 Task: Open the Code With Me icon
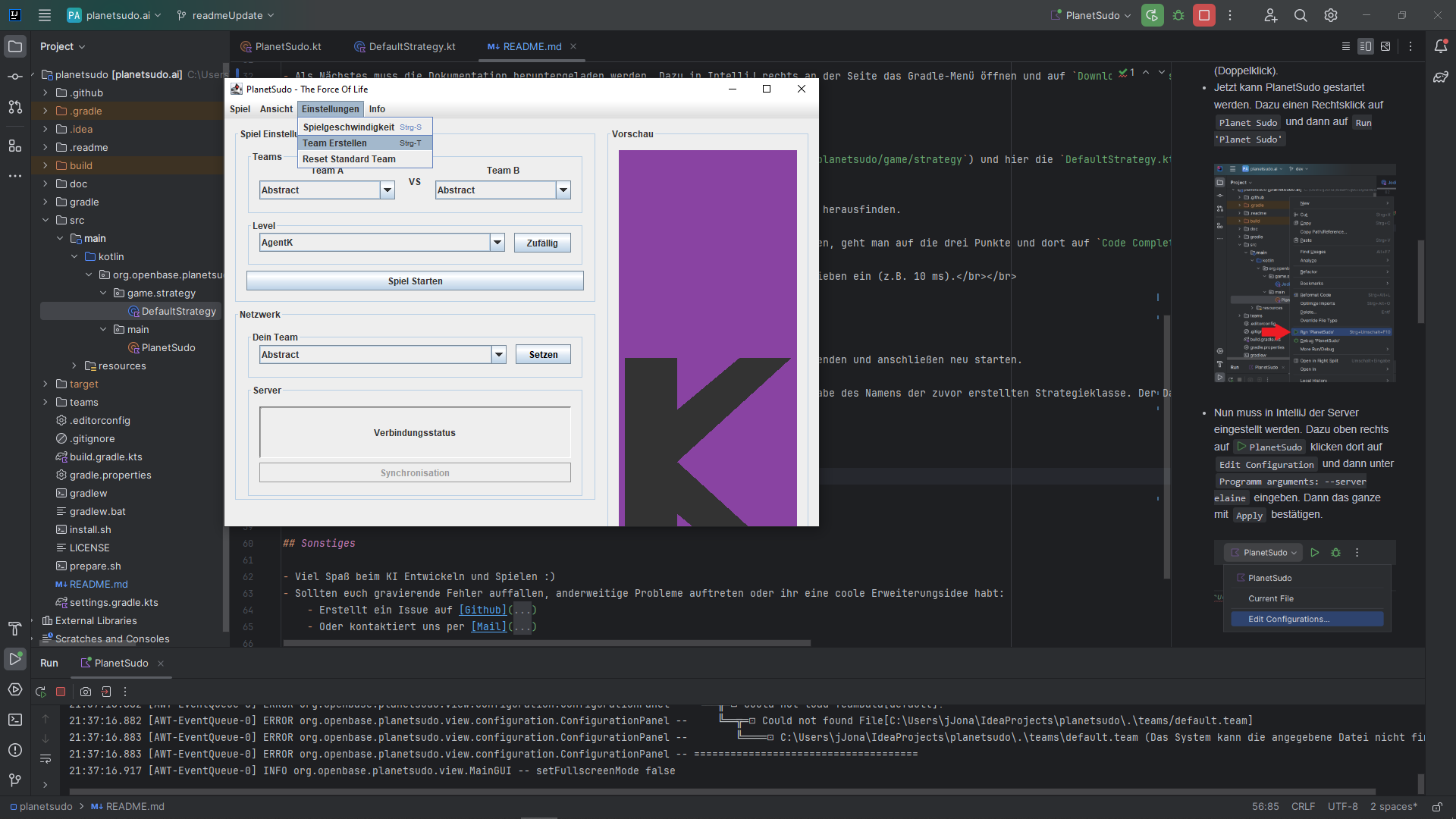point(1271,15)
